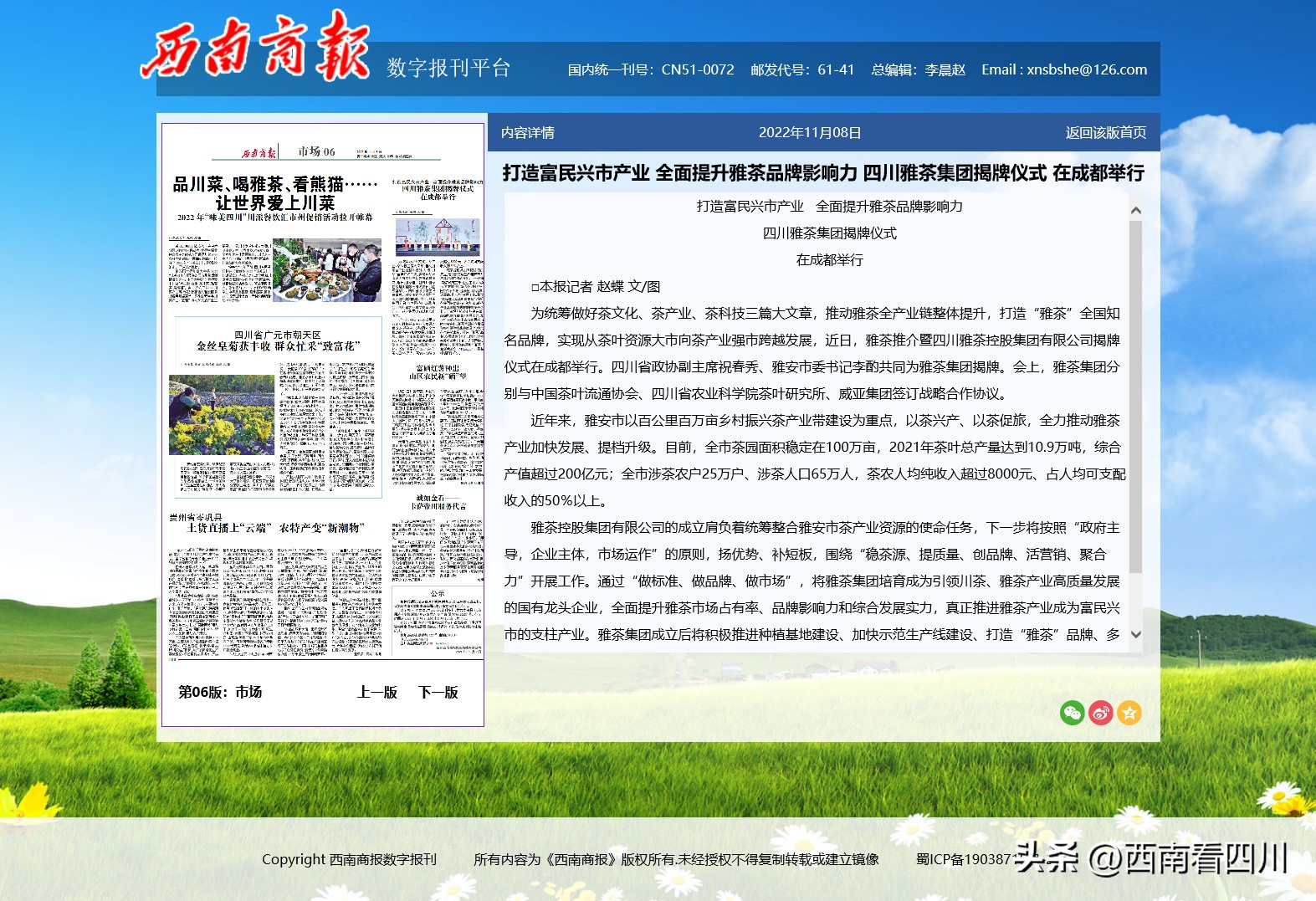Click 市场 06 masthead in page preview

316,151
